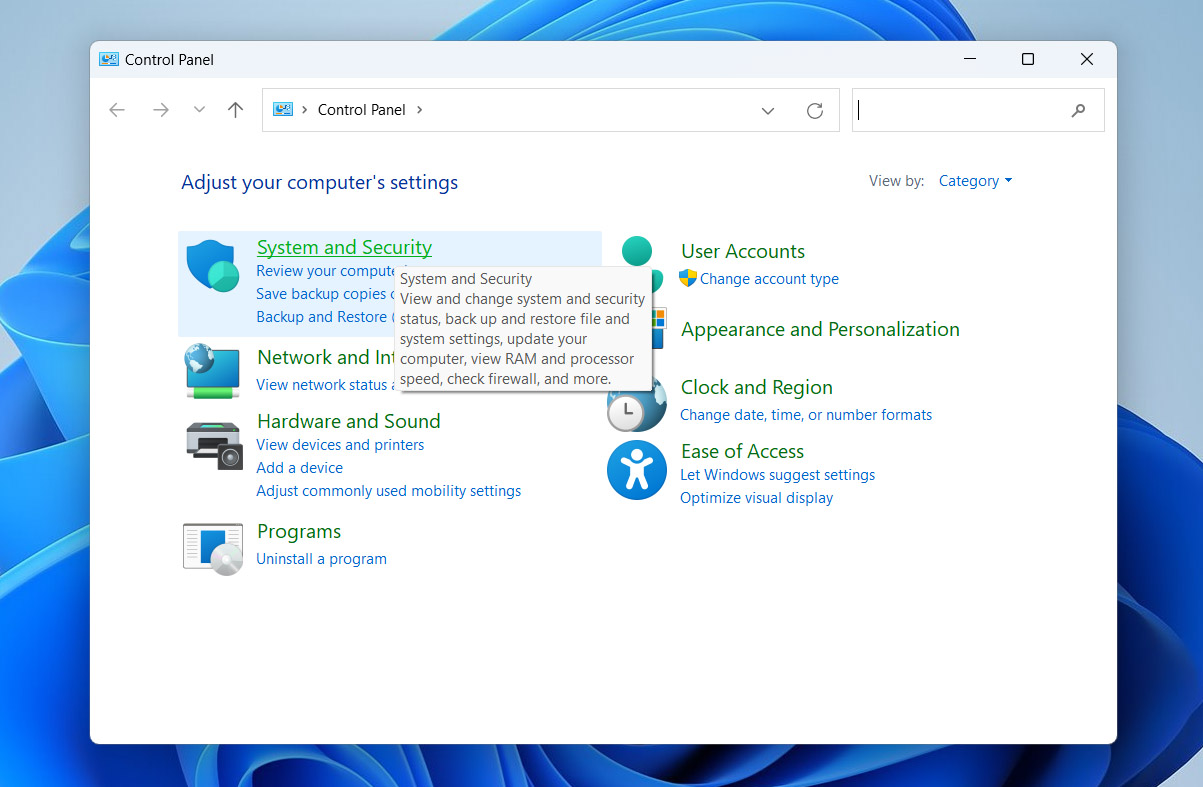
Task: Open the View by Category dropdown
Action: (x=975, y=181)
